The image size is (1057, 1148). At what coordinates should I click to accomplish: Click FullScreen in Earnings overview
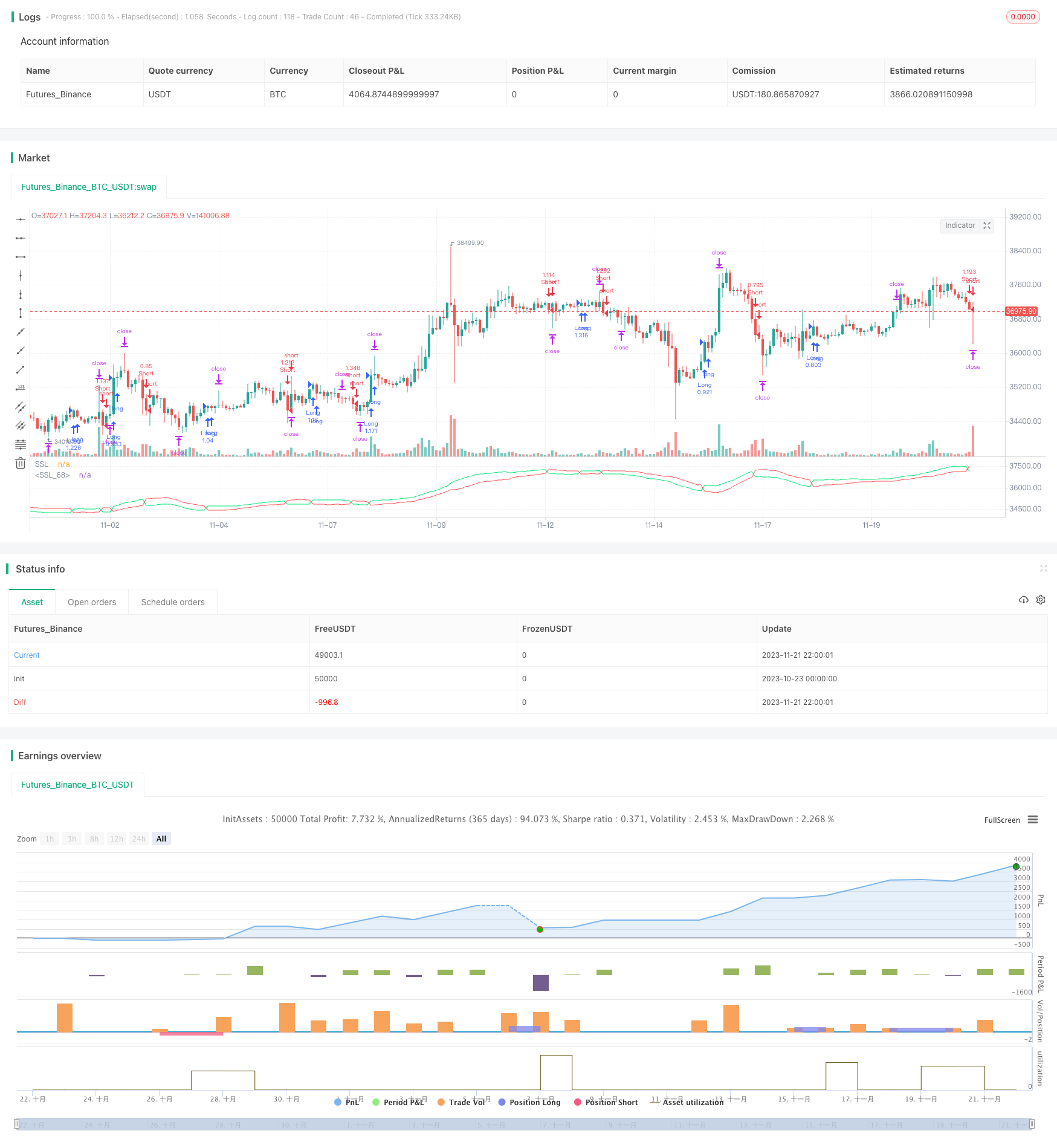[1001, 820]
